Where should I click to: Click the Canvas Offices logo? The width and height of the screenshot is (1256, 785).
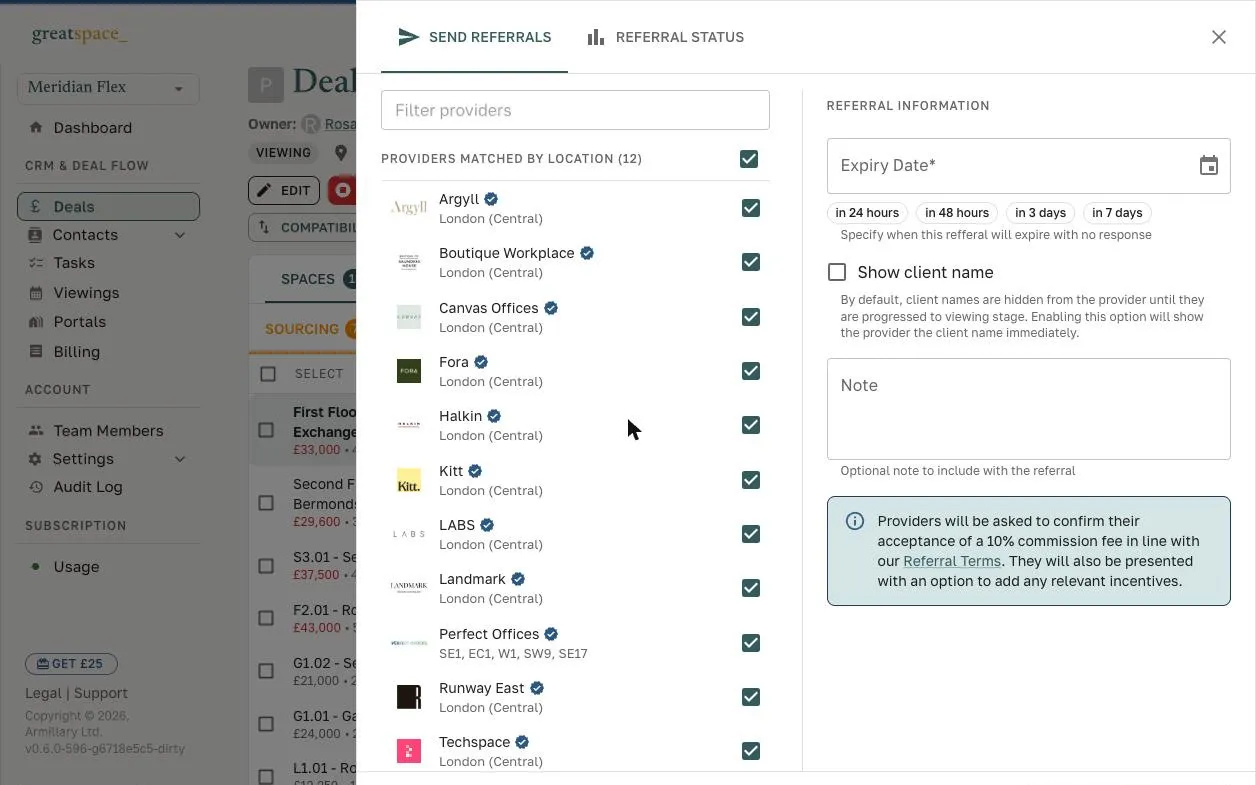pos(409,317)
